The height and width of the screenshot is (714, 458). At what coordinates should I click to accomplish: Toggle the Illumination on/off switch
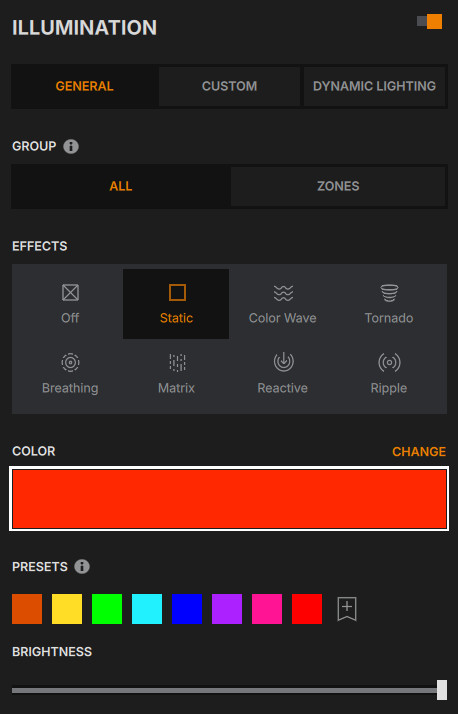click(429, 21)
